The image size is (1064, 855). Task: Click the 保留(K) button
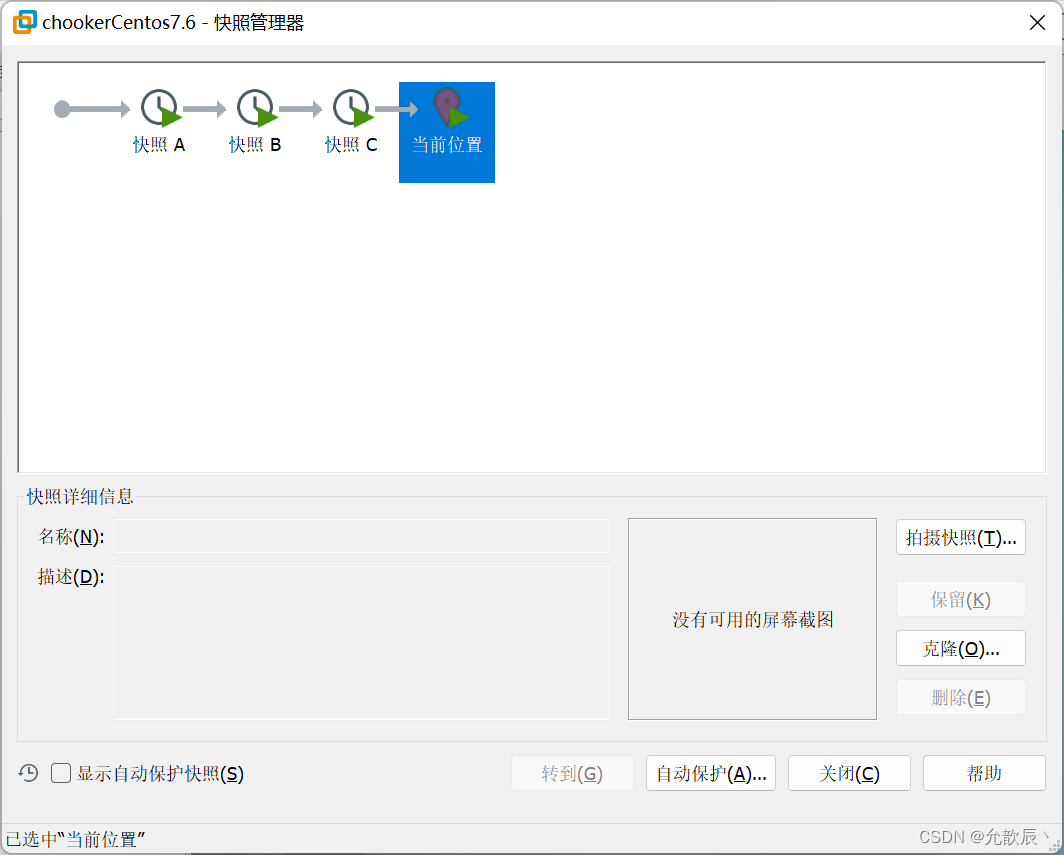click(960, 599)
